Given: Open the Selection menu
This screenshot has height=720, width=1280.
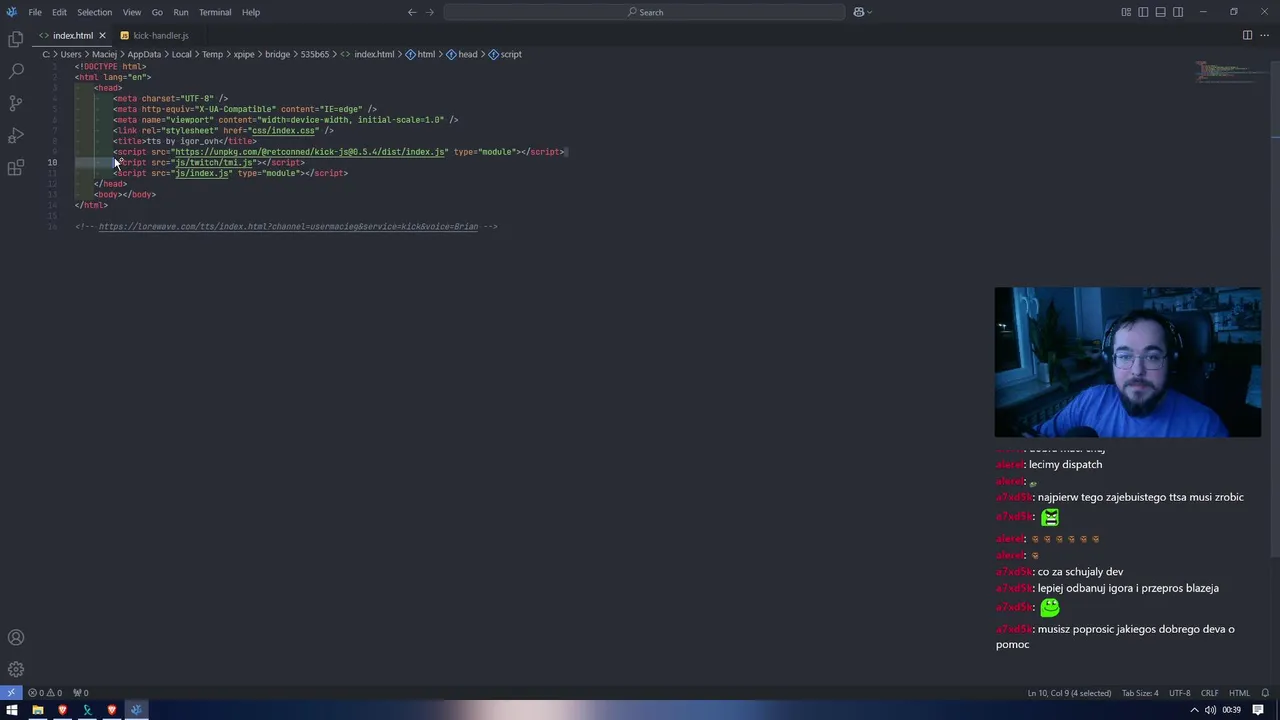Looking at the screenshot, I should point(95,12).
